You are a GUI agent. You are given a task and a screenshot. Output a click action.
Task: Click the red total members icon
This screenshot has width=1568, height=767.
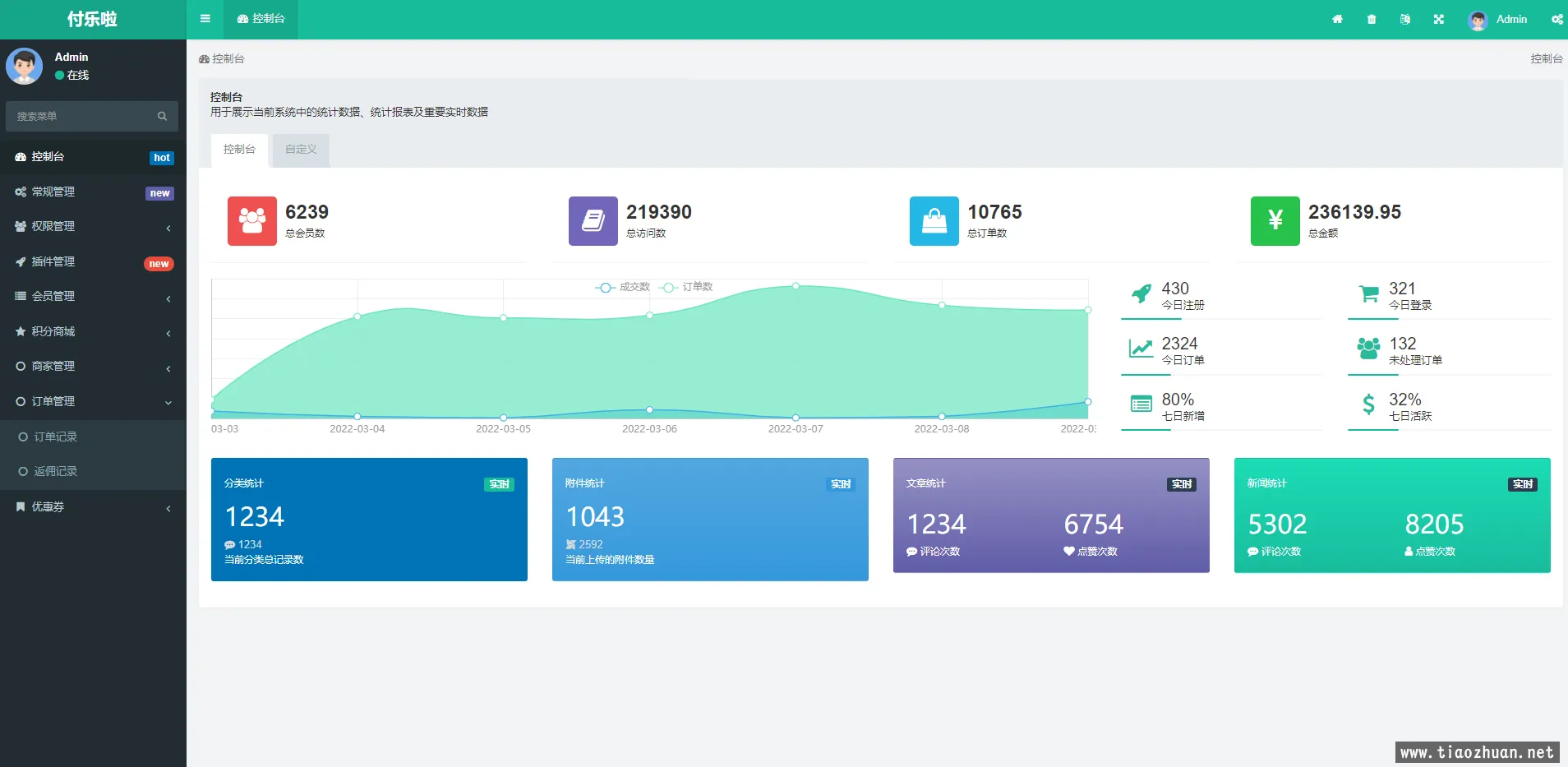pyautogui.click(x=251, y=220)
